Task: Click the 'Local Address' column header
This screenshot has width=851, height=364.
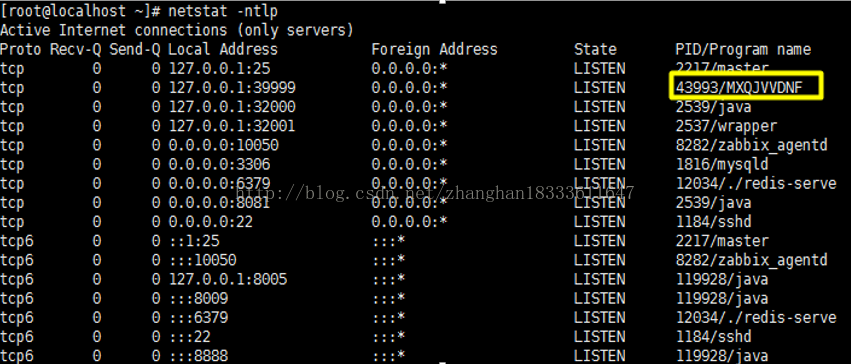Action: click(x=223, y=49)
